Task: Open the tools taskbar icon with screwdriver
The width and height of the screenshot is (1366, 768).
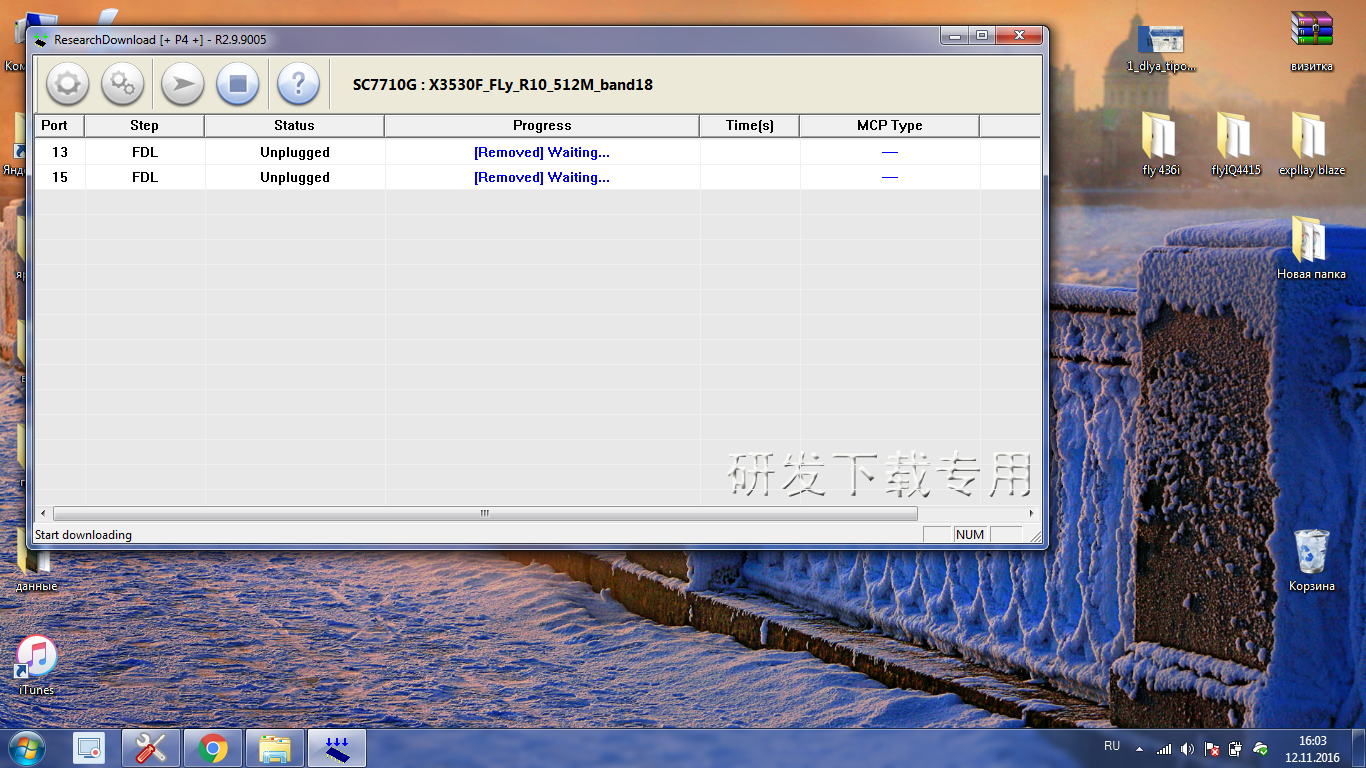Action: tap(151, 748)
